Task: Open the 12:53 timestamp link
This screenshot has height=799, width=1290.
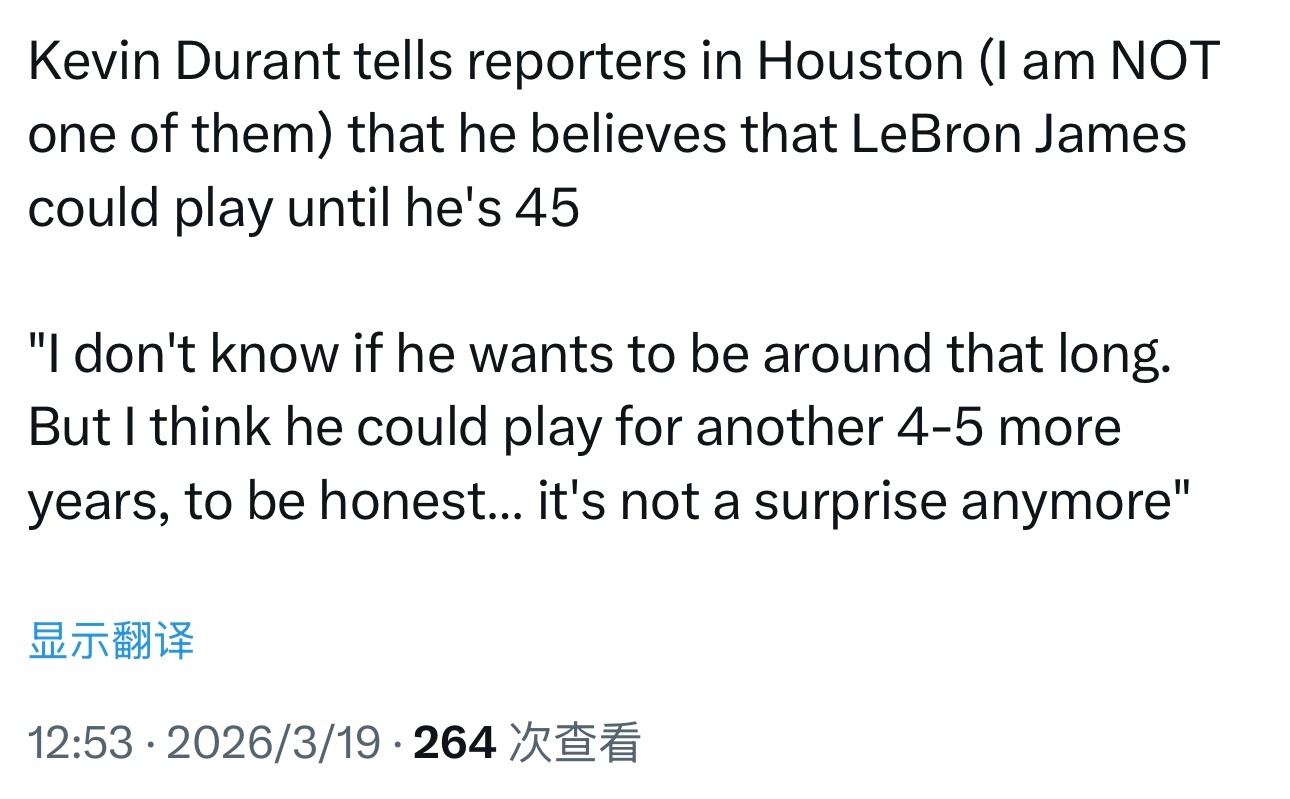Action: (x=80, y=743)
